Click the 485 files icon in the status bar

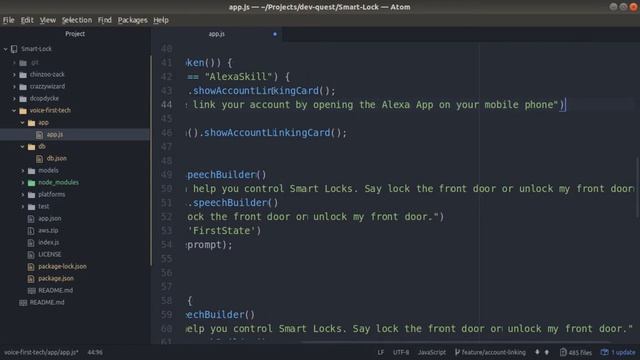click(563, 352)
